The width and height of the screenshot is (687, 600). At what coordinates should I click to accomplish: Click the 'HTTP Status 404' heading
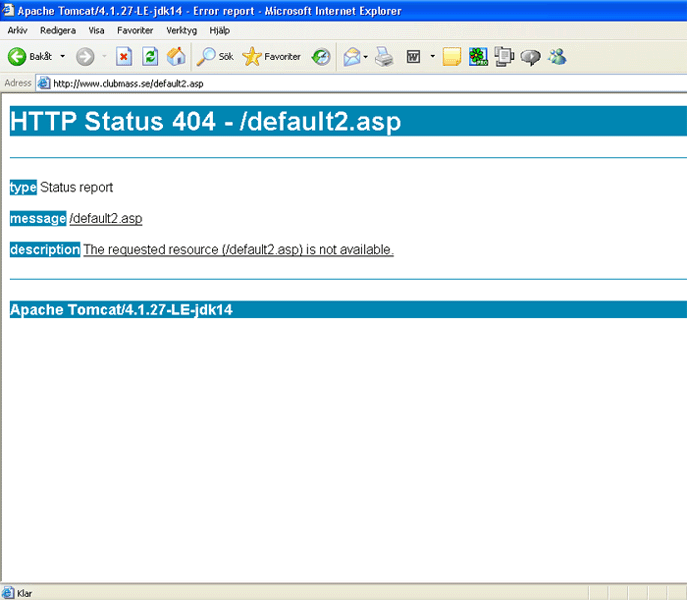click(205, 121)
